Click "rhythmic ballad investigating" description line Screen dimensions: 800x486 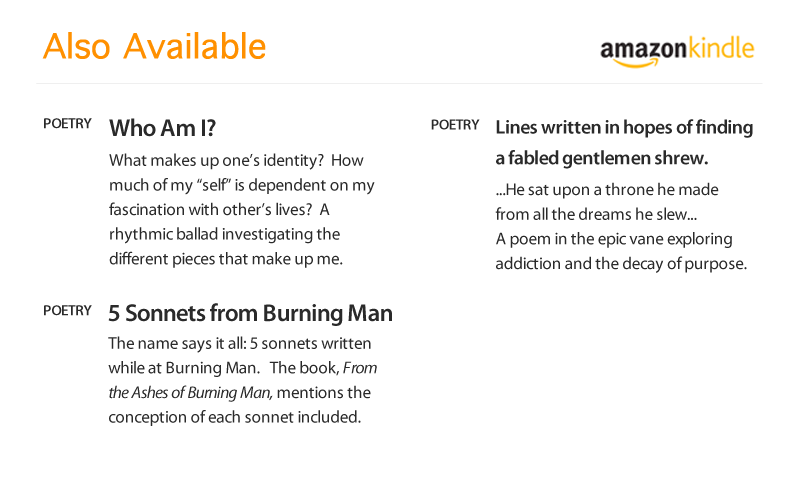224,234
